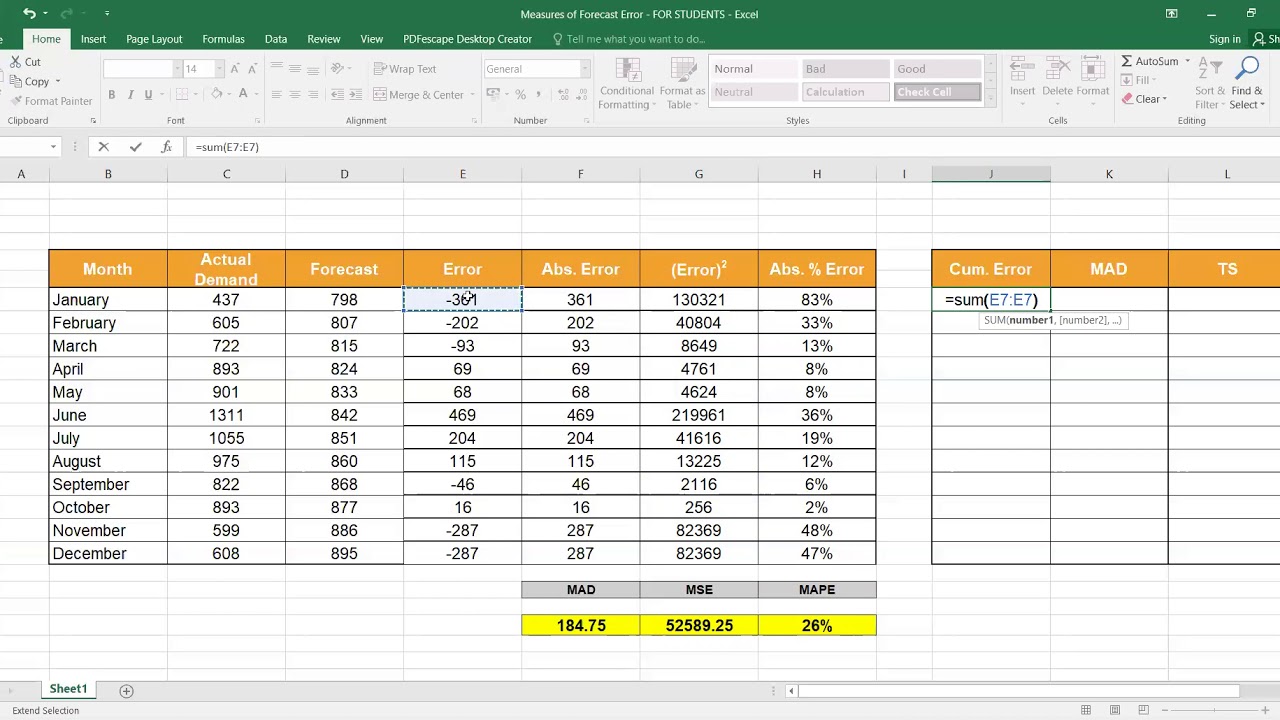The image size is (1280, 720).
Task: Click the Decrease Decimal icon
Action: click(580, 95)
